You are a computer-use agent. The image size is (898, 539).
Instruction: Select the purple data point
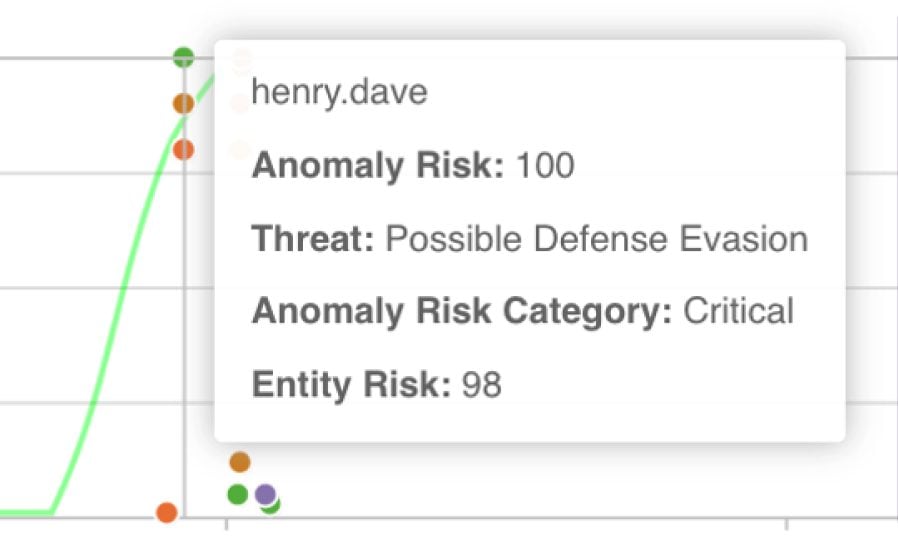click(x=265, y=494)
